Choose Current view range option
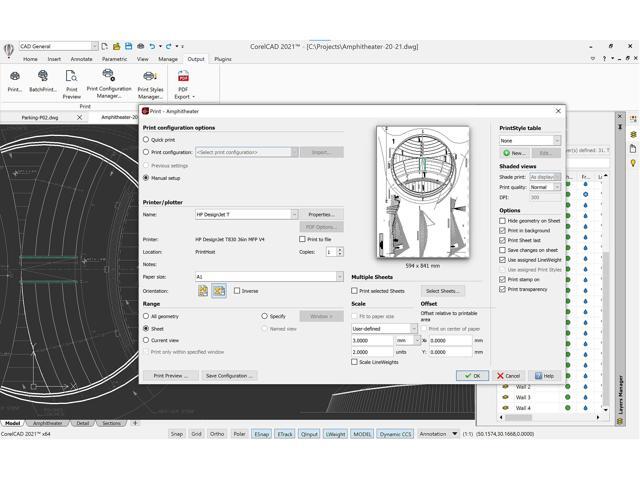 click(x=146, y=340)
